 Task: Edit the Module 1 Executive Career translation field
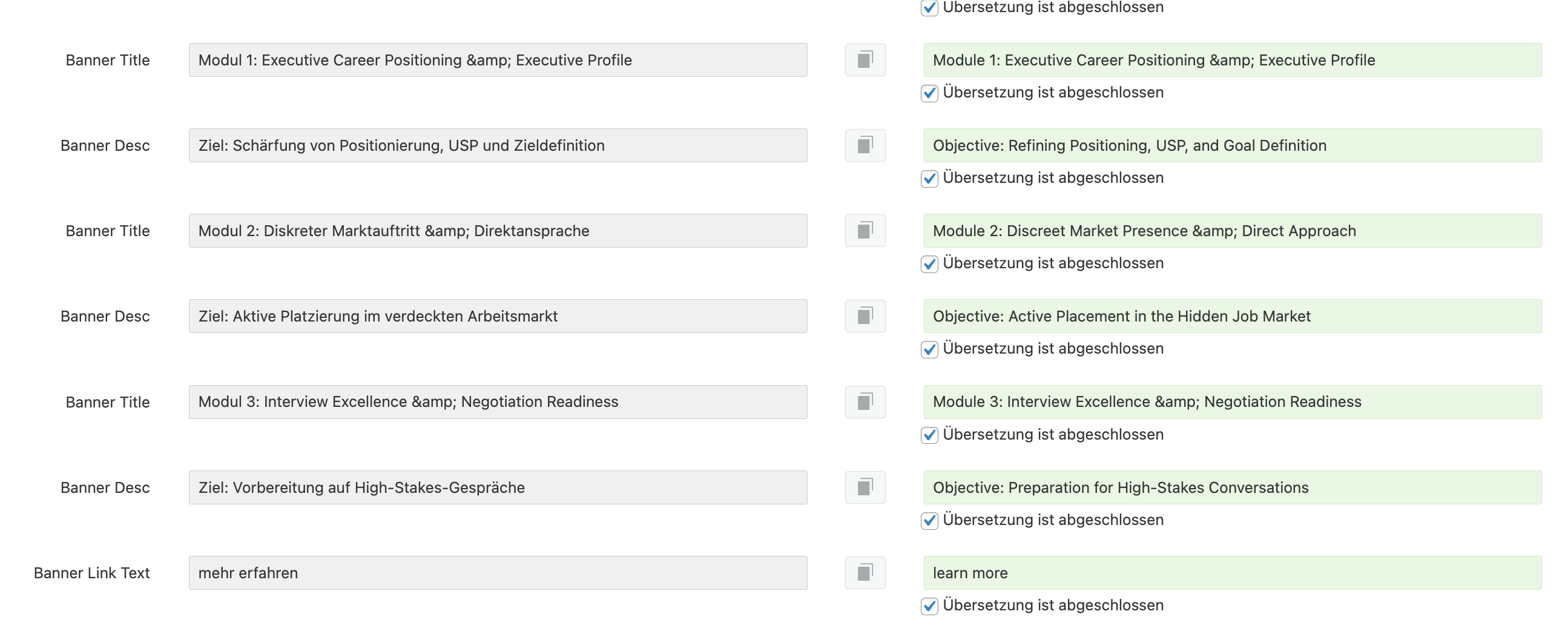(1232, 60)
